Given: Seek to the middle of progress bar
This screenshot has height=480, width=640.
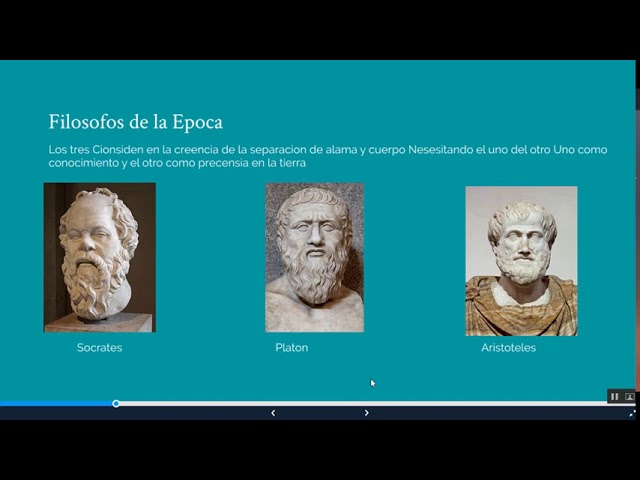Looking at the screenshot, I should point(318,404).
